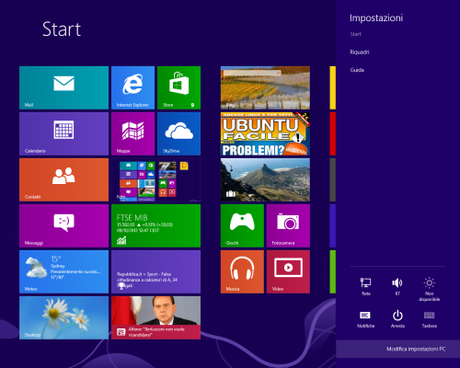
Task: Open the SkyDrive cloud tile
Action: coord(179,134)
